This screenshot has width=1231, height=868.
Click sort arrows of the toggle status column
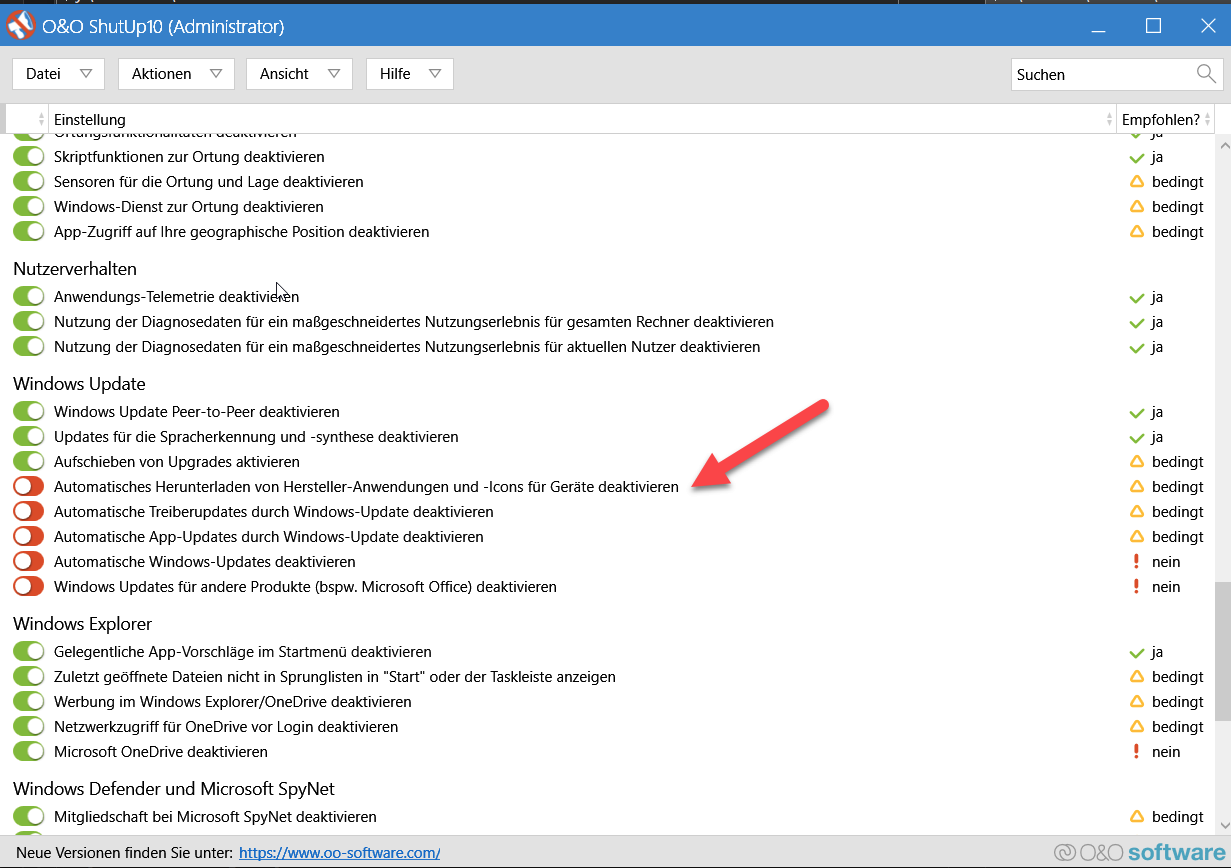click(x=41, y=119)
